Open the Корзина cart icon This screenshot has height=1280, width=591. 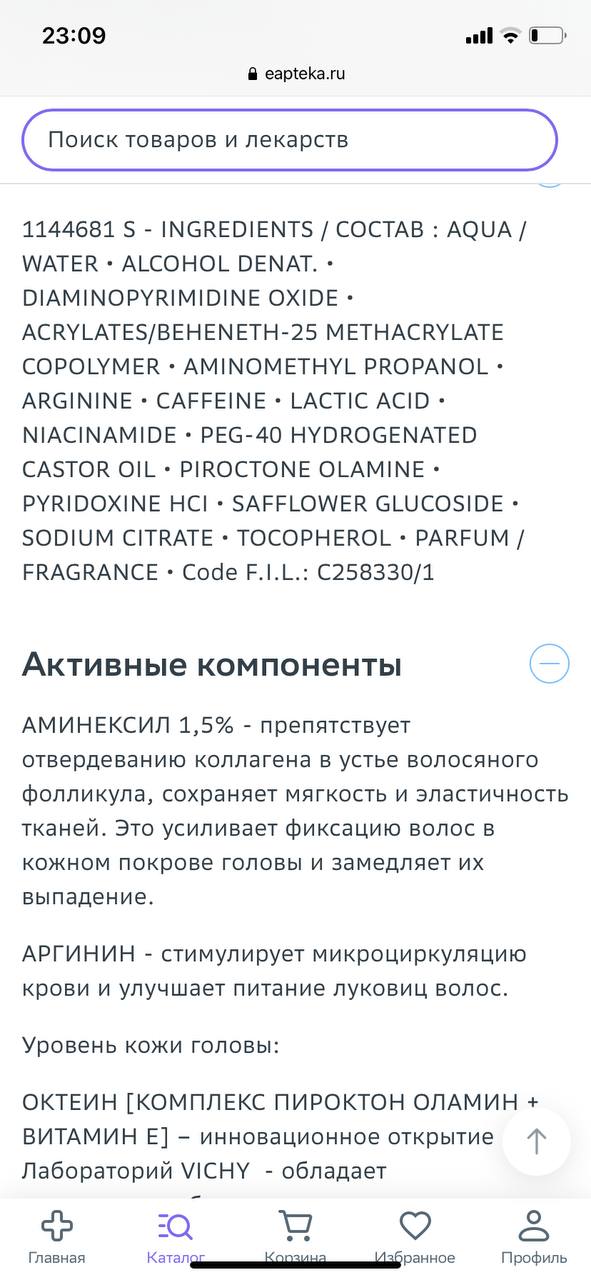(x=295, y=1225)
